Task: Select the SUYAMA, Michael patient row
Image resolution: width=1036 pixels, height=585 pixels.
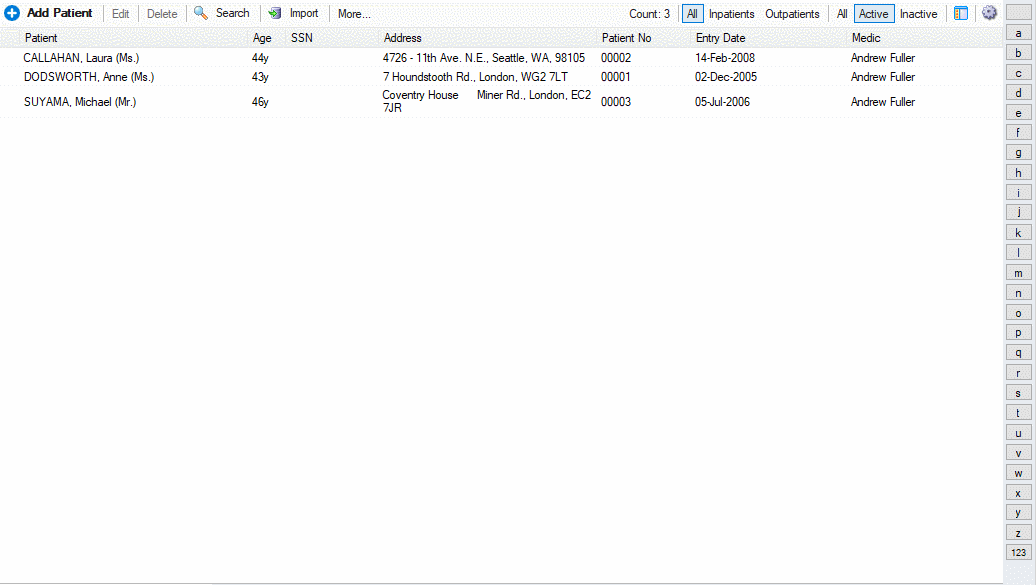Action: pos(80,102)
